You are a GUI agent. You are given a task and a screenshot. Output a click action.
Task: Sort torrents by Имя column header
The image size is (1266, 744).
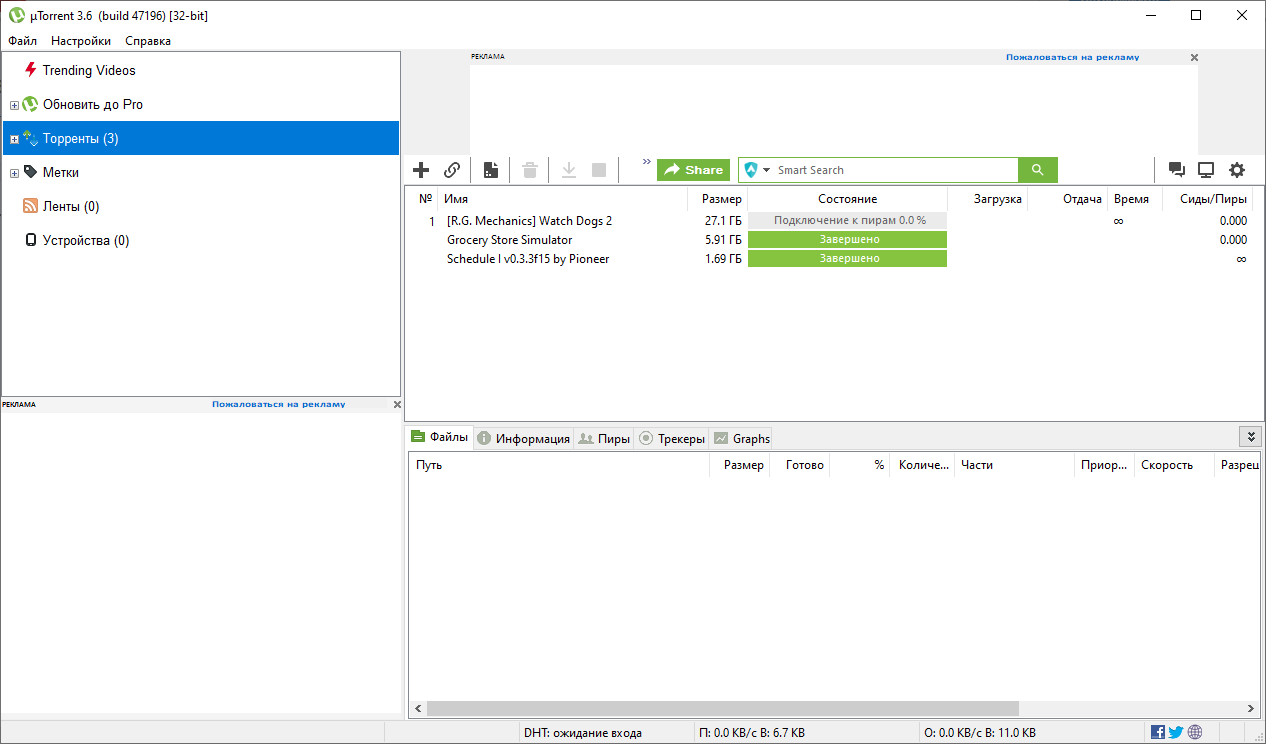[x=563, y=199]
